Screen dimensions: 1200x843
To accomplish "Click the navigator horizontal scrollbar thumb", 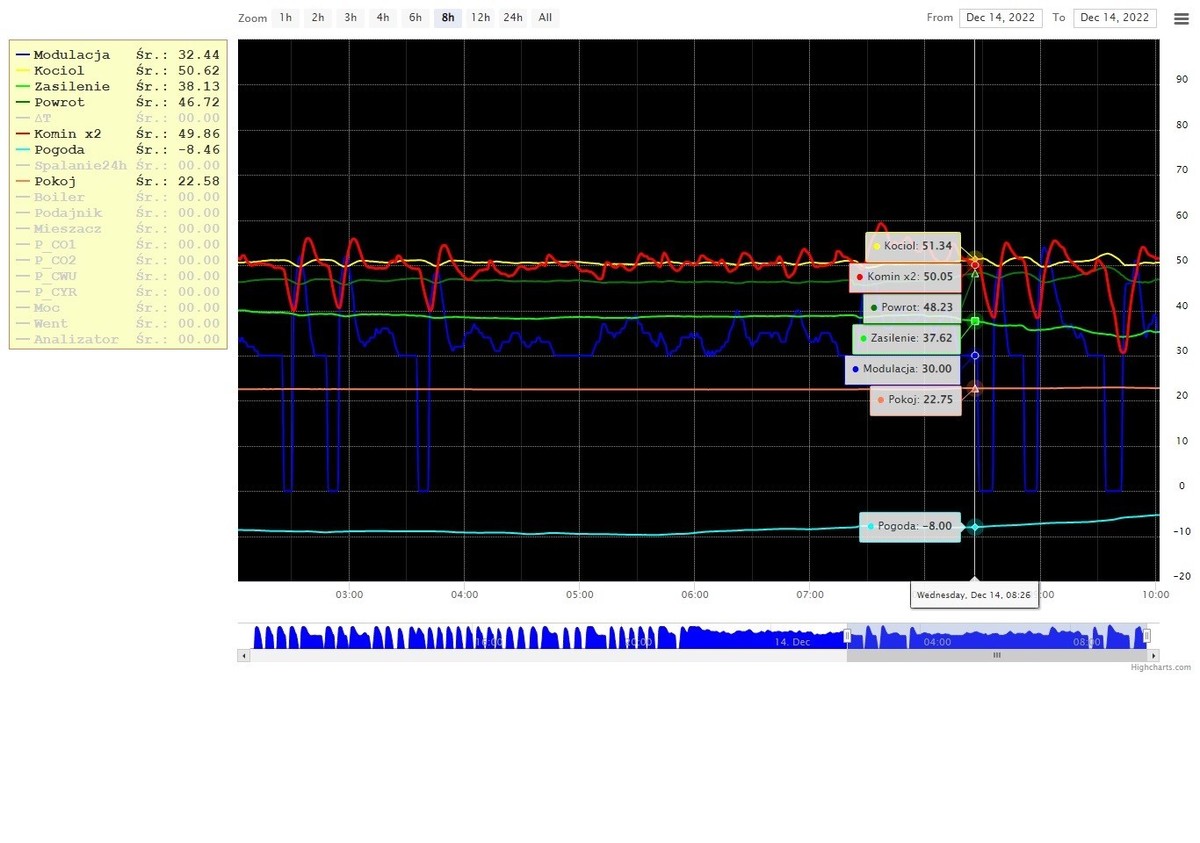I will click(x=996, y=656).
